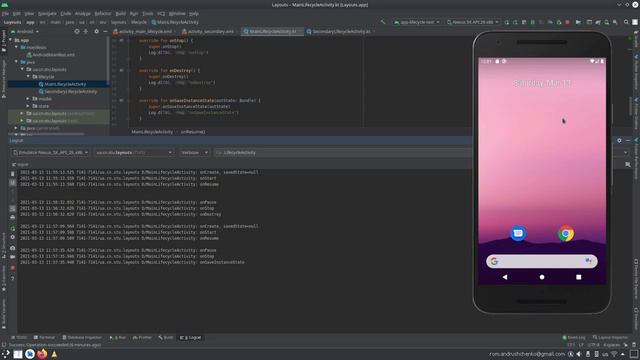
Task: Open Project panel gear settings
Action: [x=96, y=31]
